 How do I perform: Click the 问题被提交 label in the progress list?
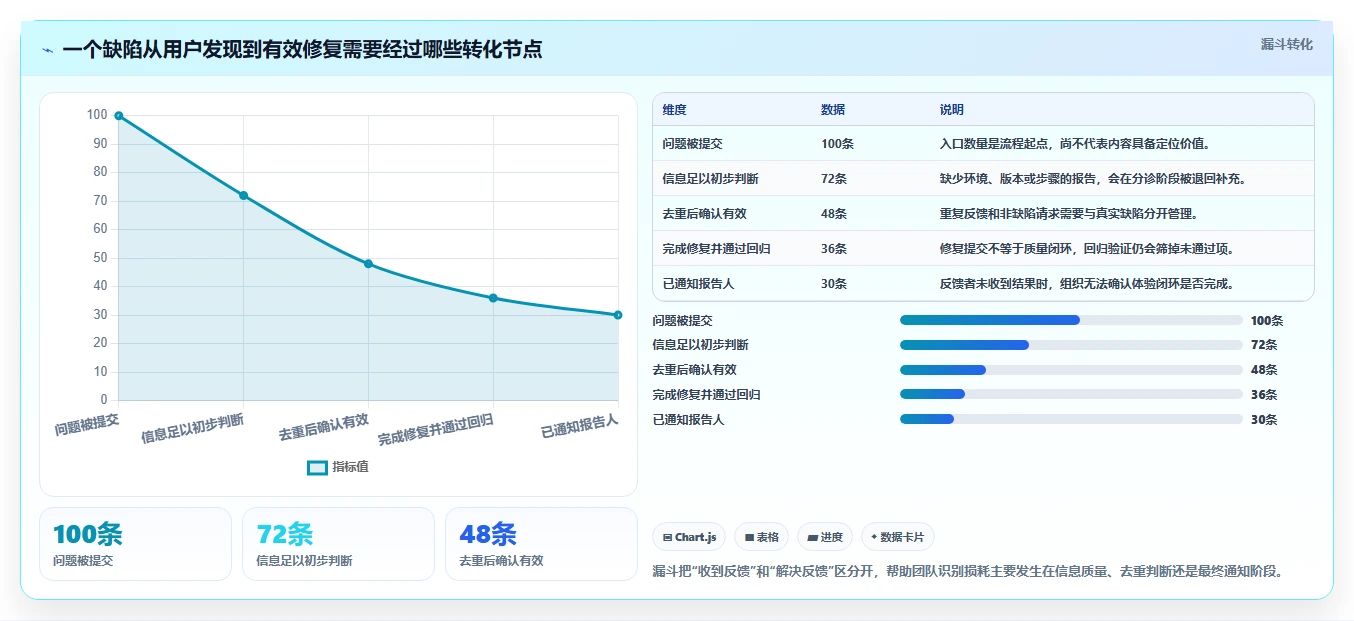pos(682,321)
